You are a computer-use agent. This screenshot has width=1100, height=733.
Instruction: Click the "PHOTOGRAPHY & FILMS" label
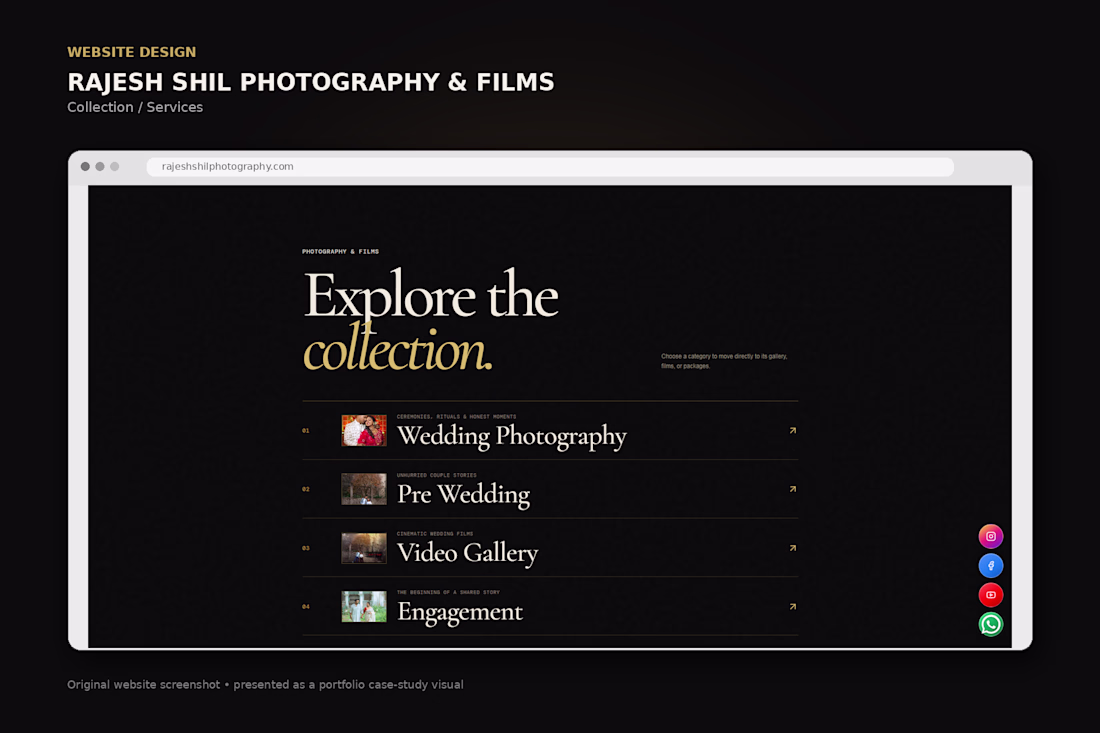coord(340,252)
